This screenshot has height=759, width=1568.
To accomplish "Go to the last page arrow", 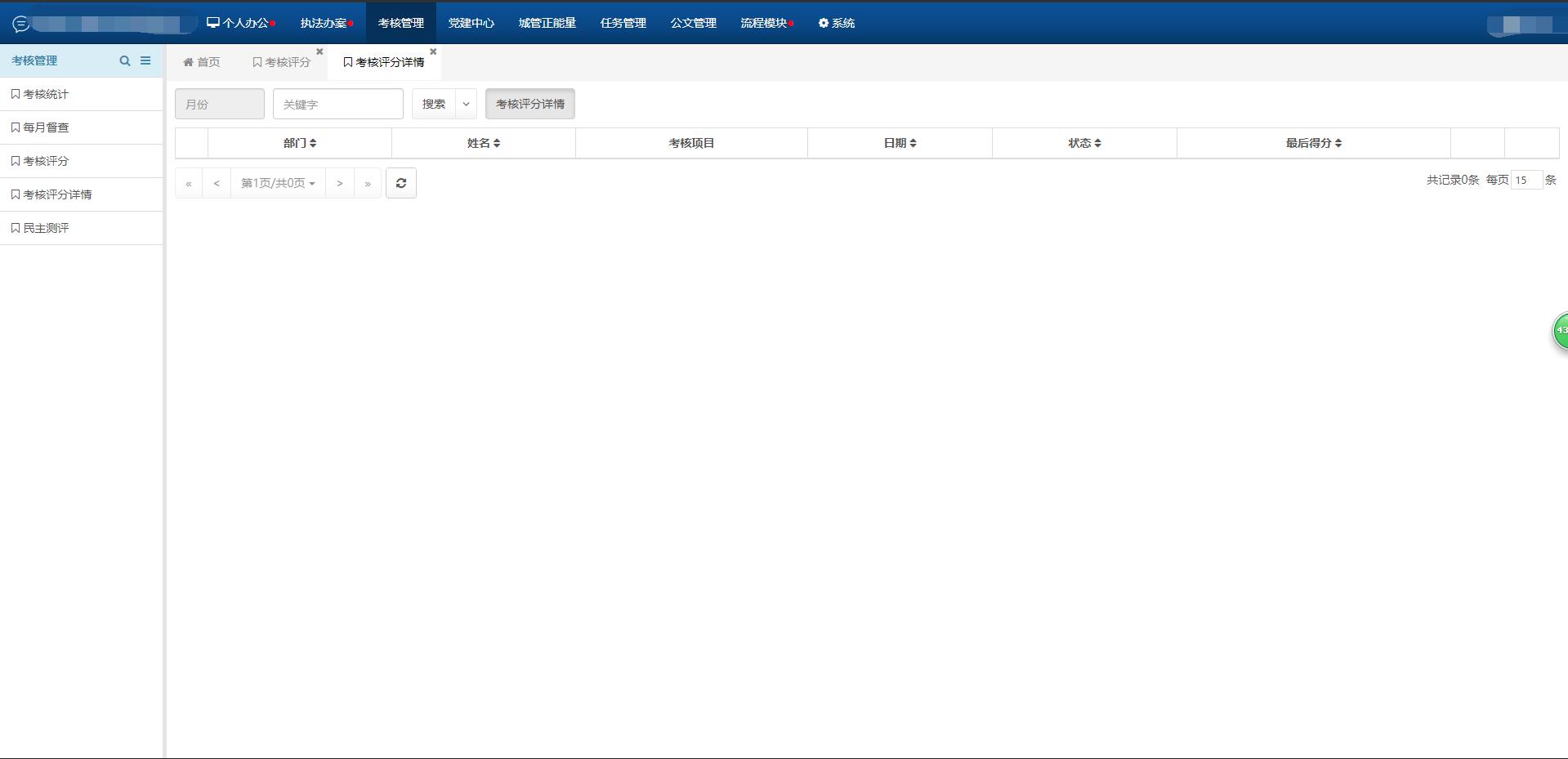I will 368,183.
